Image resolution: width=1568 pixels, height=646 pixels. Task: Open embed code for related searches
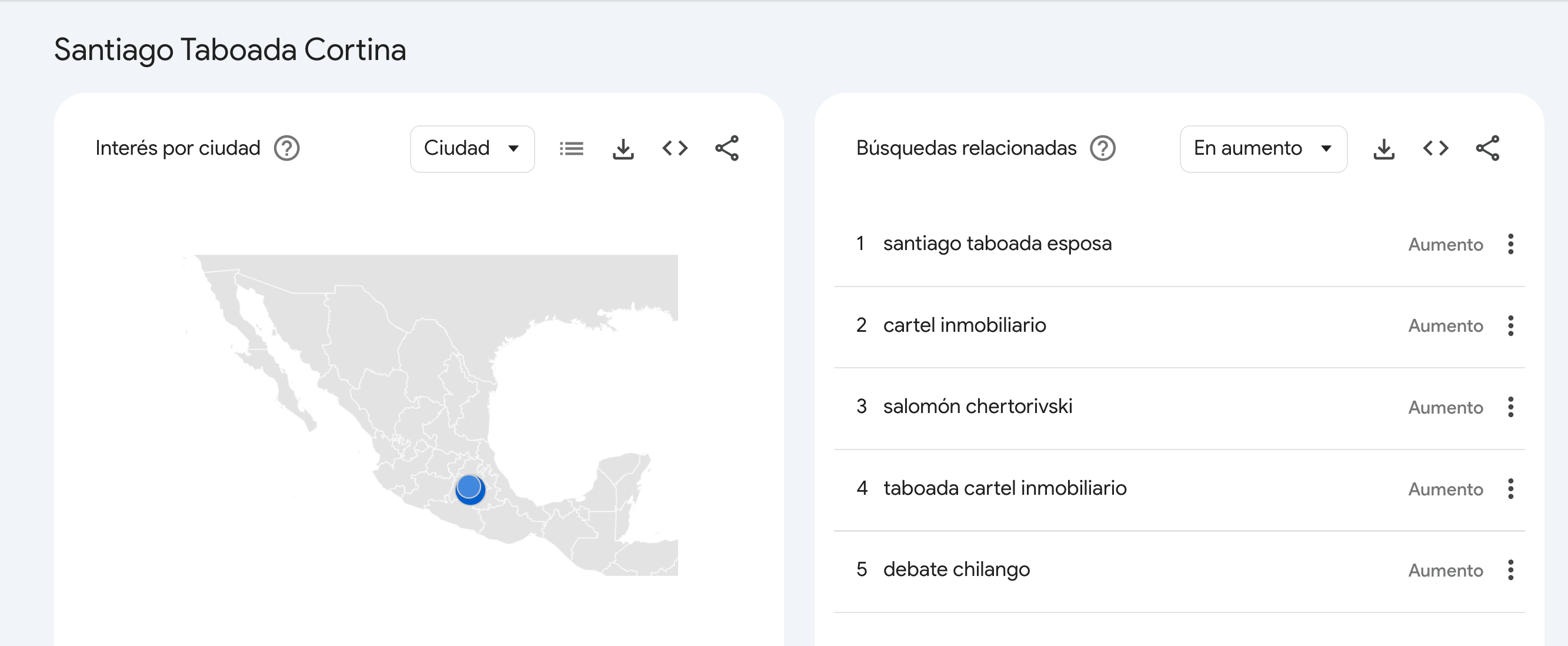pos(1435,148)
